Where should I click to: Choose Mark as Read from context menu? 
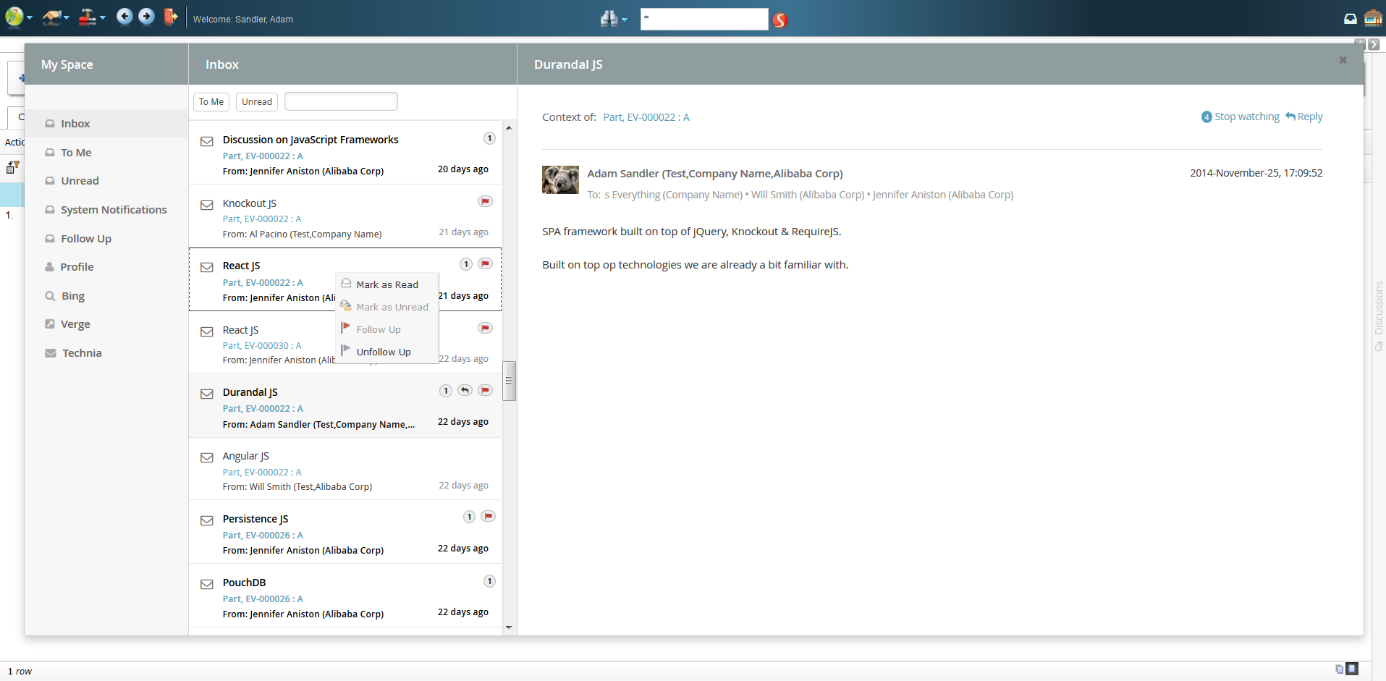pyautogui.click(x=387, y=285)
